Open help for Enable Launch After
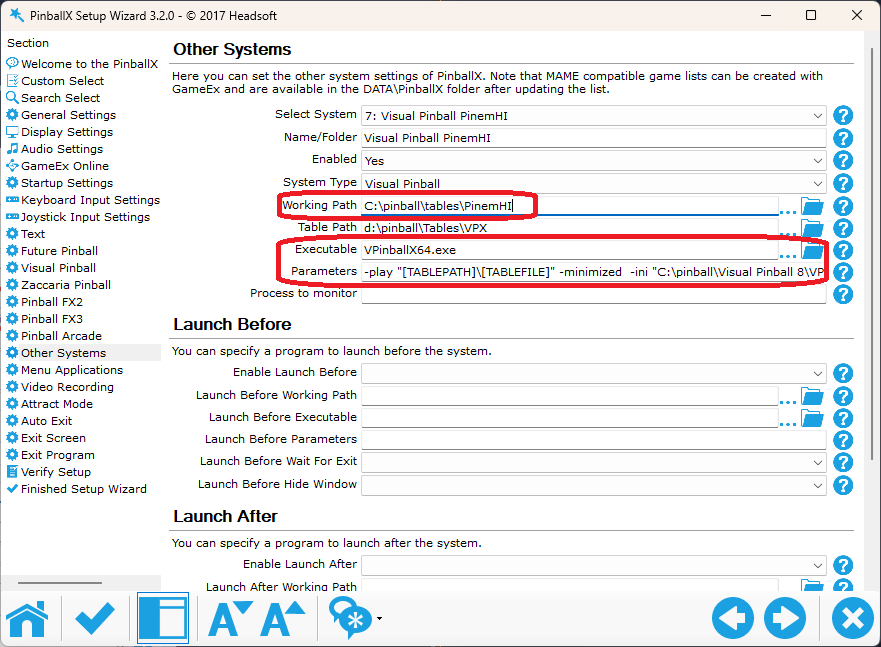881x647 pixels. click(843, 566)
